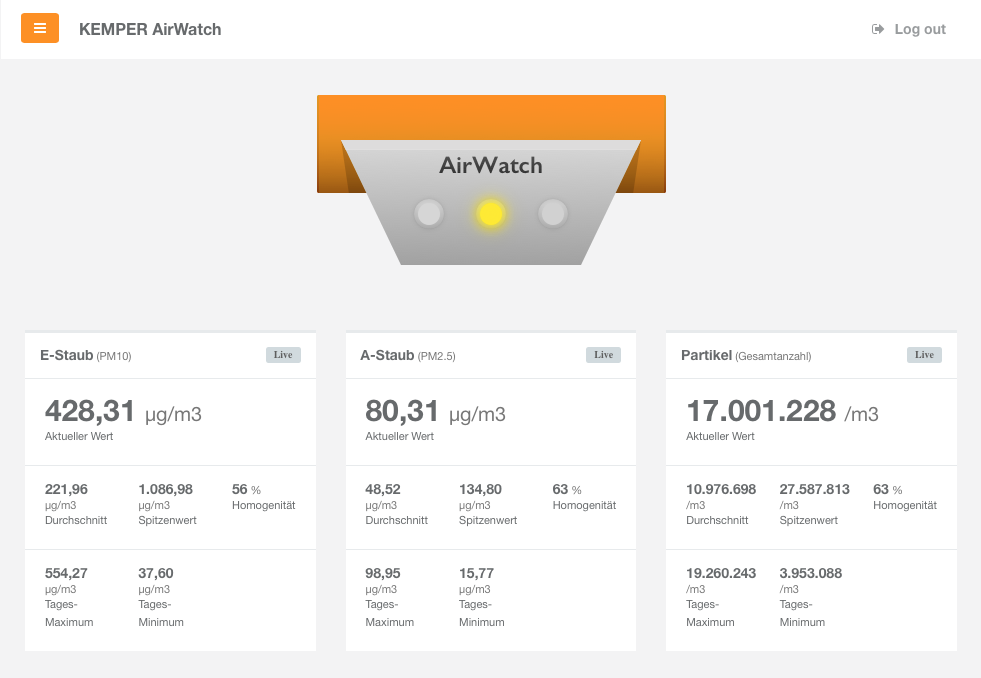Screen dimensions: 981x678
Task: Select the Partikel (Gesamtanzahl) card header
Action: [811, 355]
